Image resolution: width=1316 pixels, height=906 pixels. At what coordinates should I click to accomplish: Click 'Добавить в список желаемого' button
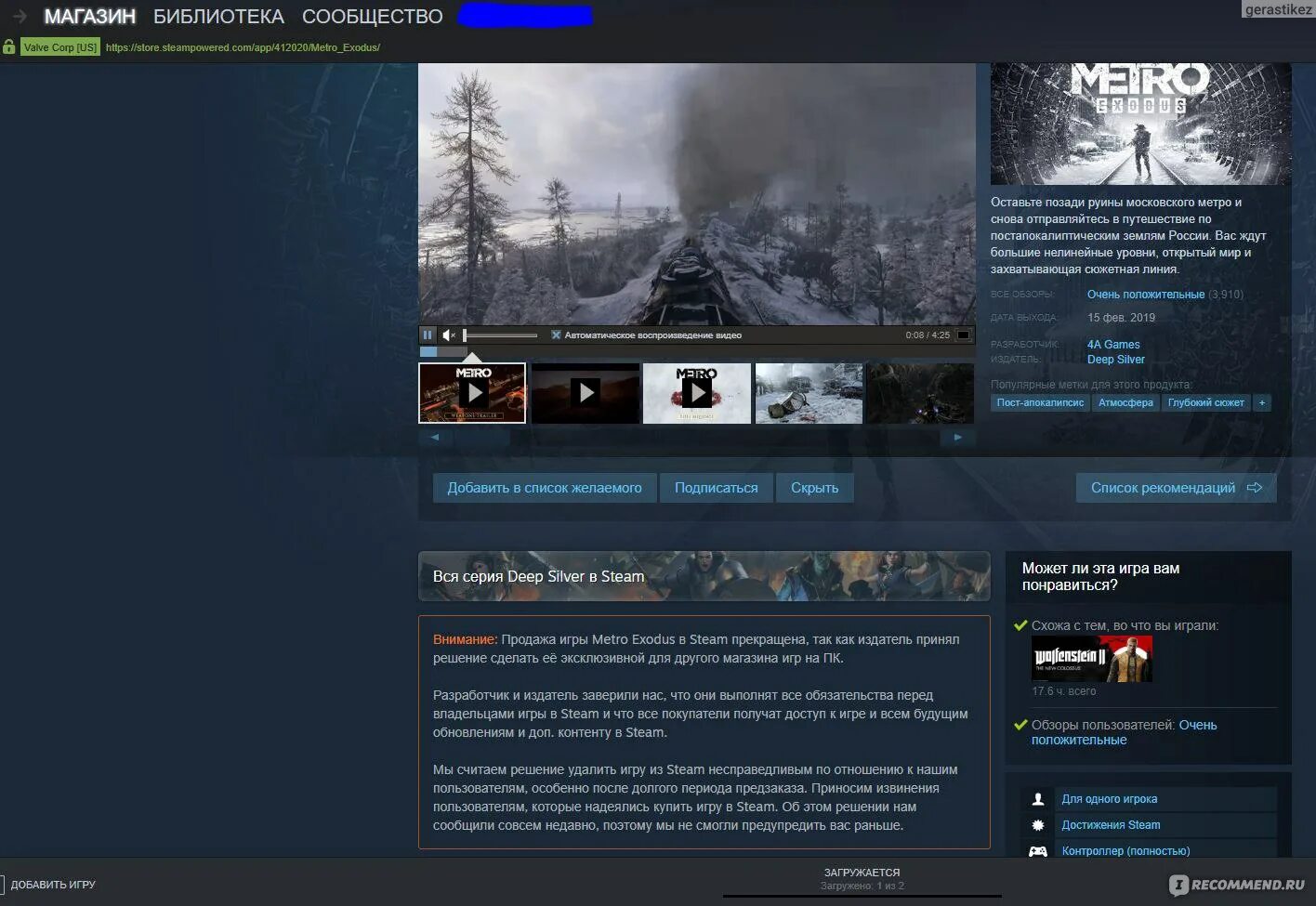coord(545,488)
